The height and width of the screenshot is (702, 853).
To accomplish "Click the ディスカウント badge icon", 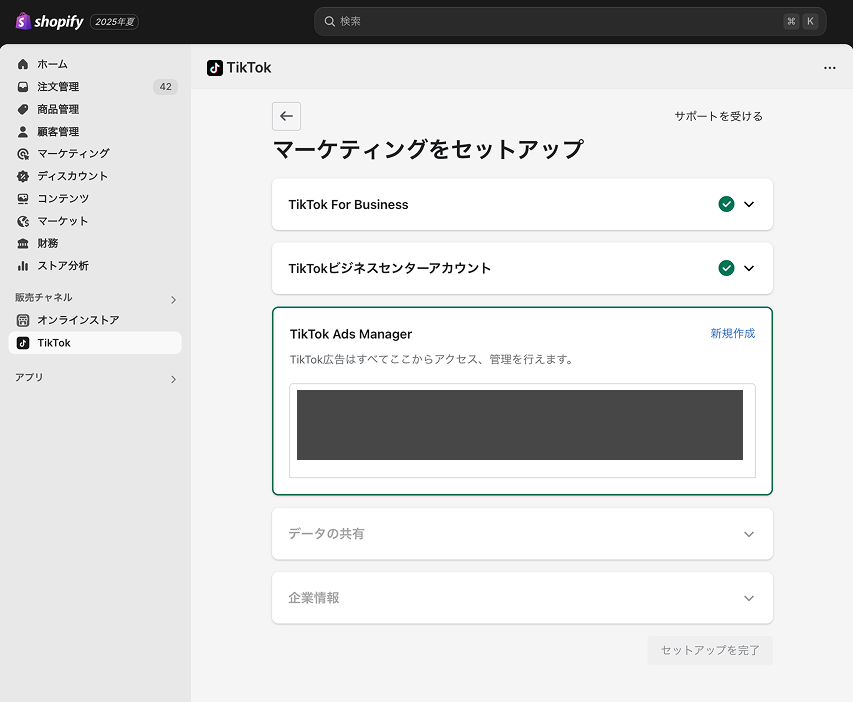I will click(23, 176).
